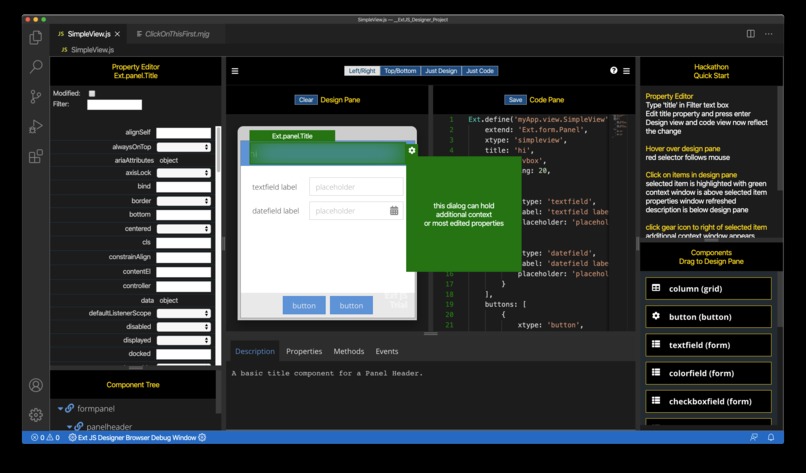806x473 pixels.
Task: Open Accounts menu in activity bar
Action: pyautogui.click(x=35, y=385)
